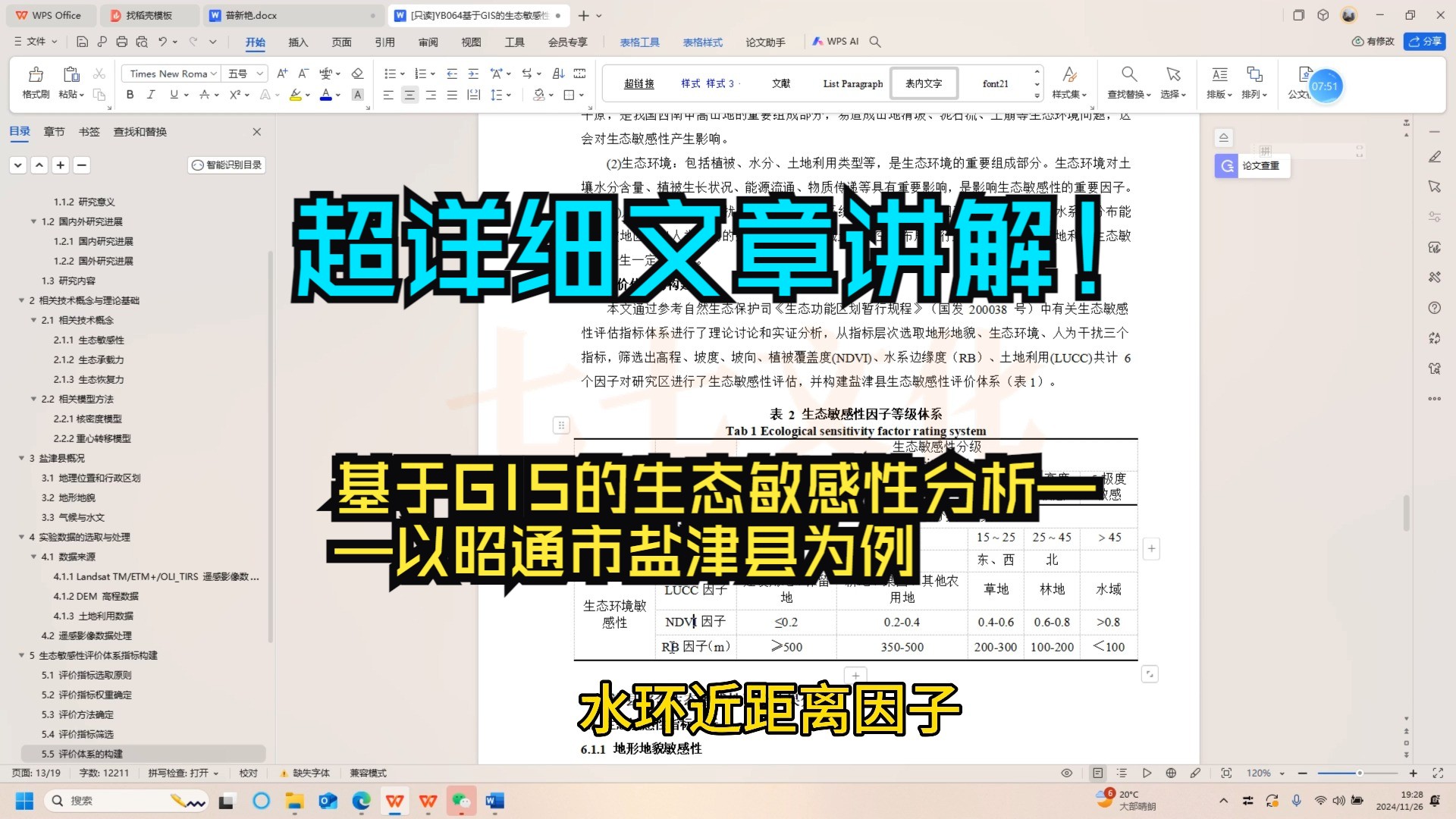This screenshot has width=1456, height=819.
Task: Click the paper check (论文查重) icon
Action: 1225,165
